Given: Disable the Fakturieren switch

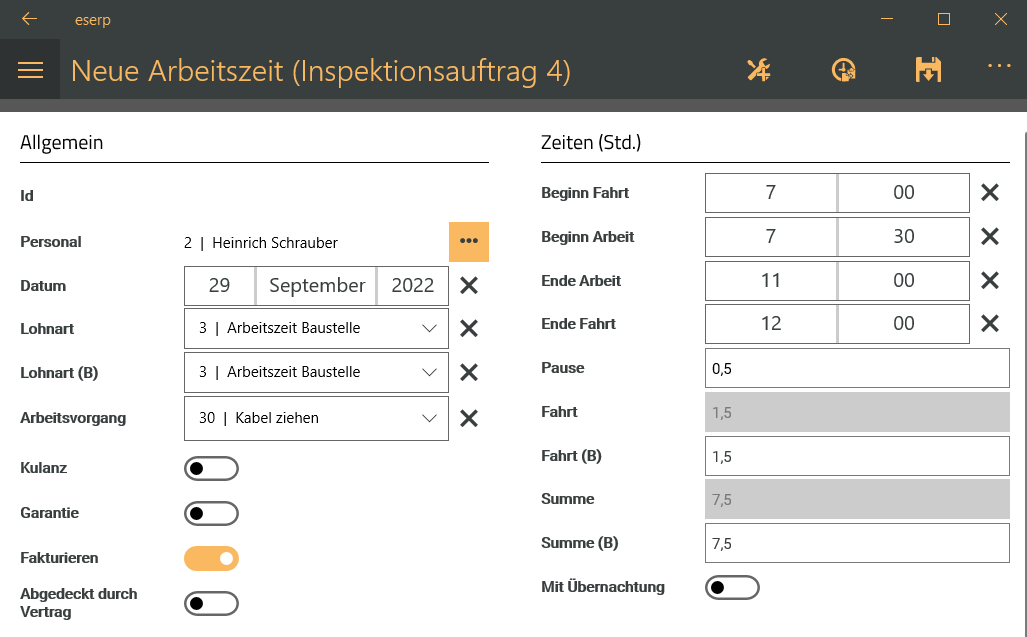Looking at the screenshot, I should pos(211,558).
